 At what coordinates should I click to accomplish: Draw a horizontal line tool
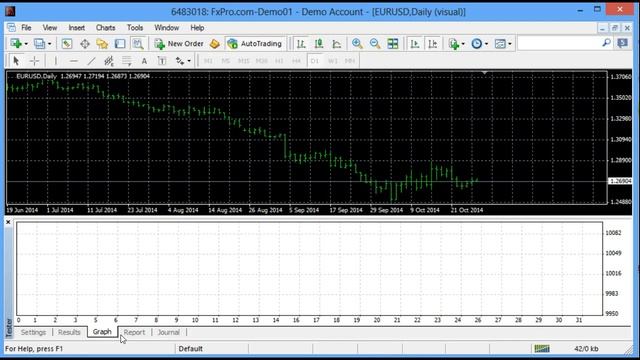(73, 61)
